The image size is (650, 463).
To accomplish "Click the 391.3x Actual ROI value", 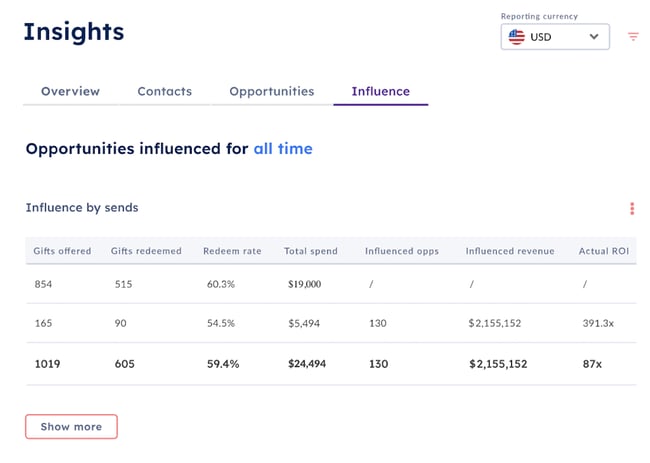I will coord(597,324).
